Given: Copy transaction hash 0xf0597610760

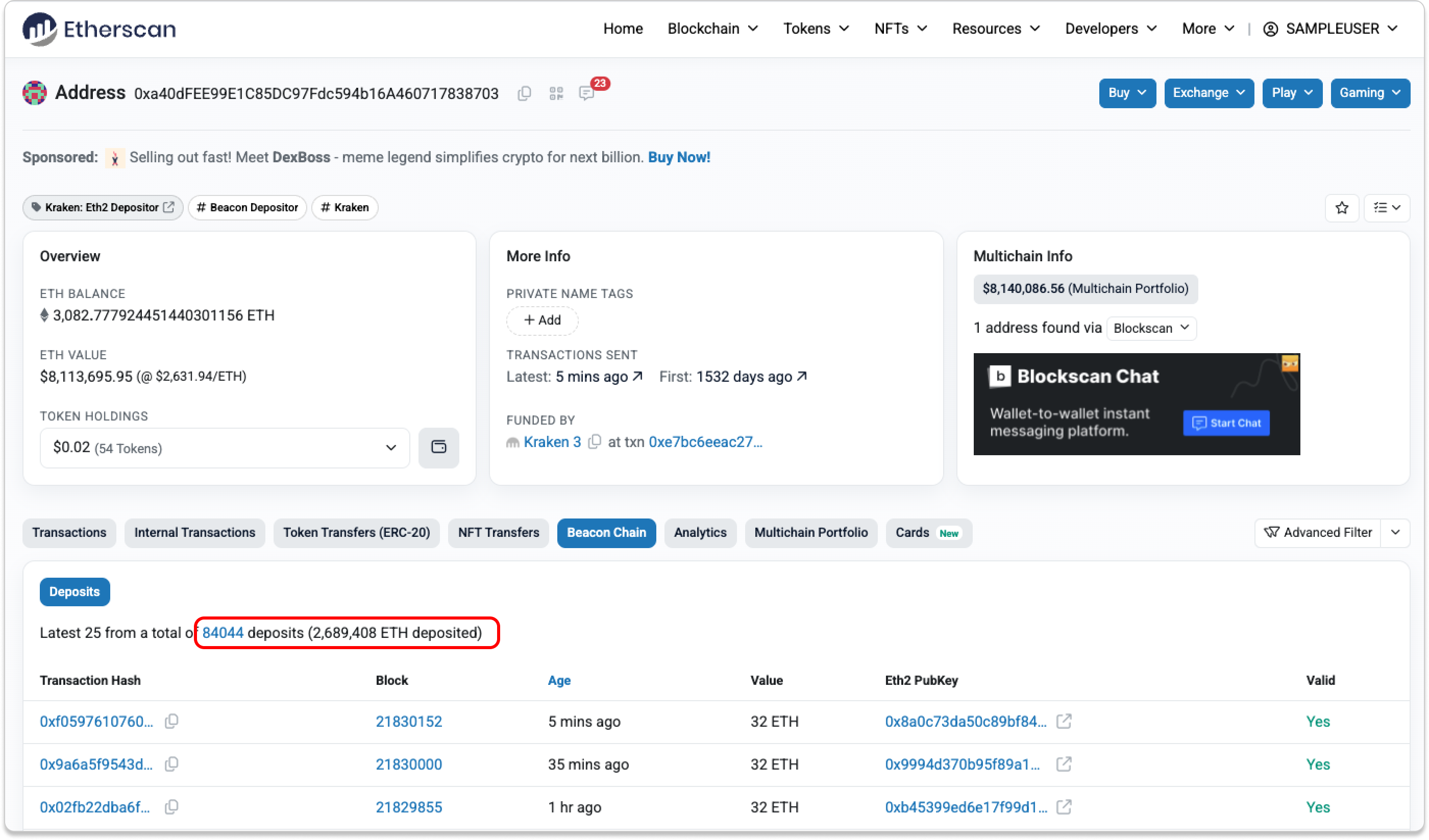Looking at the screenshot, I should pos(171,722).
